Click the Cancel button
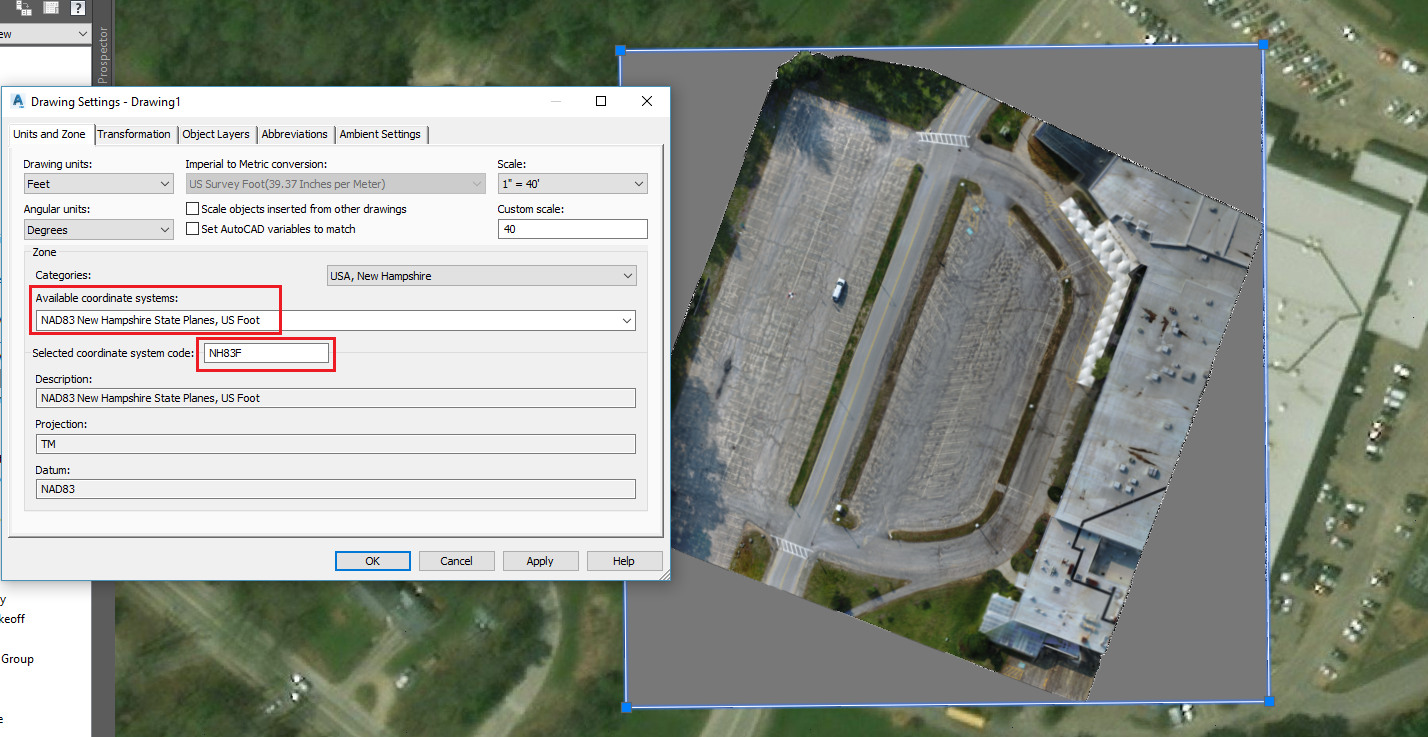 [457, 561]
